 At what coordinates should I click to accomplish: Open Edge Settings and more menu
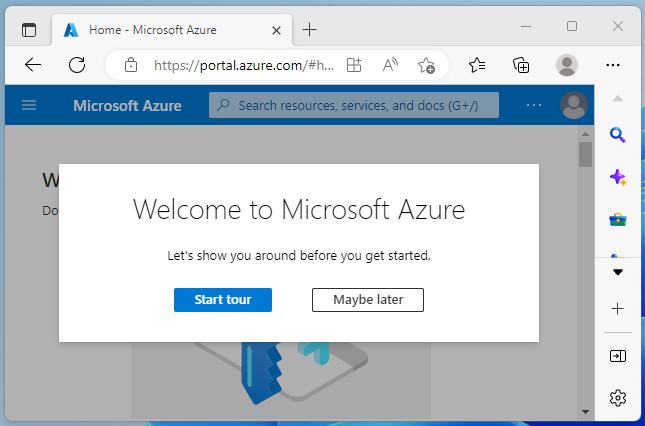click(x=614, y=65)
